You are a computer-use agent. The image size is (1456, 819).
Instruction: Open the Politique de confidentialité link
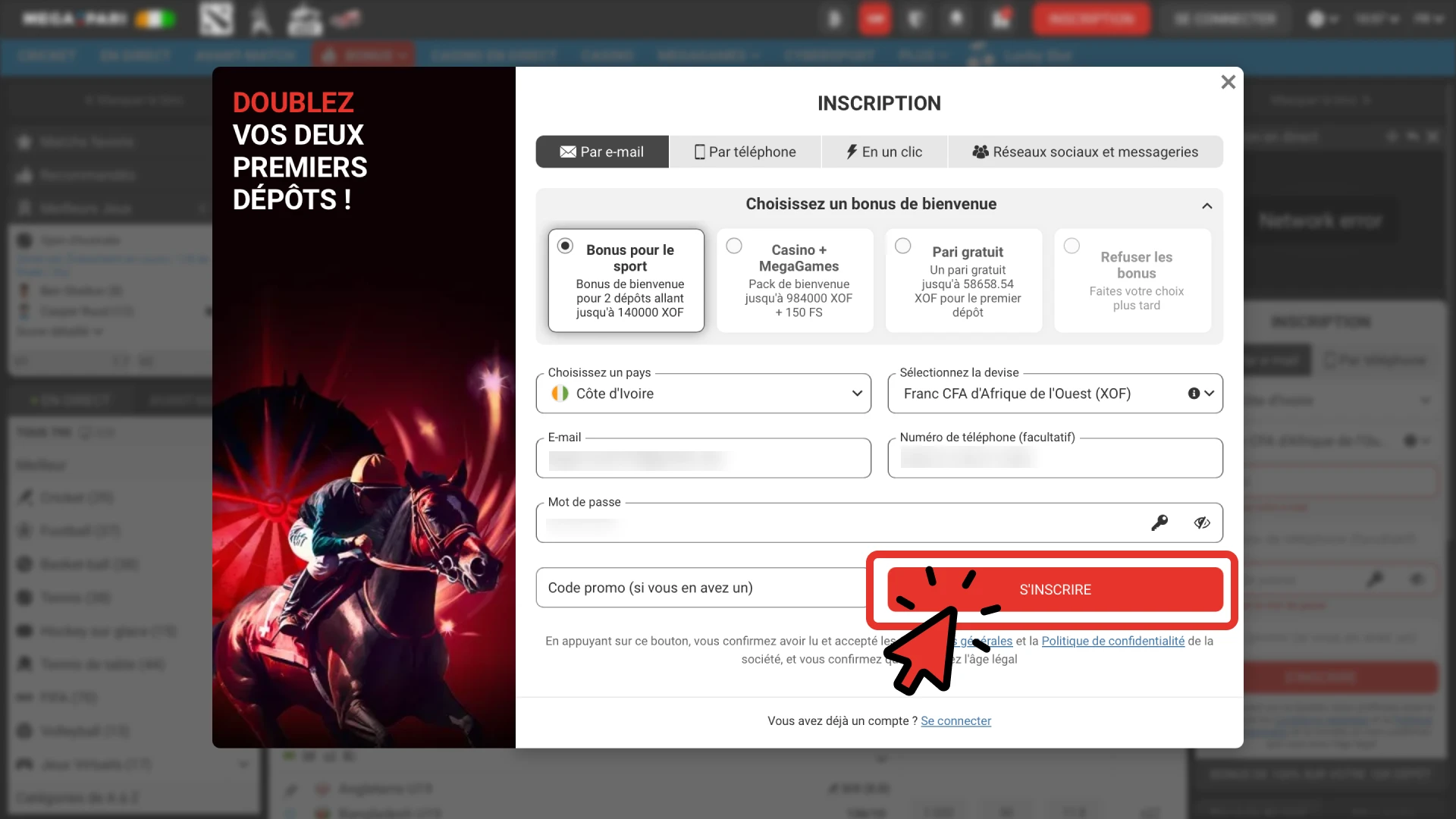tap(1112, 641)
